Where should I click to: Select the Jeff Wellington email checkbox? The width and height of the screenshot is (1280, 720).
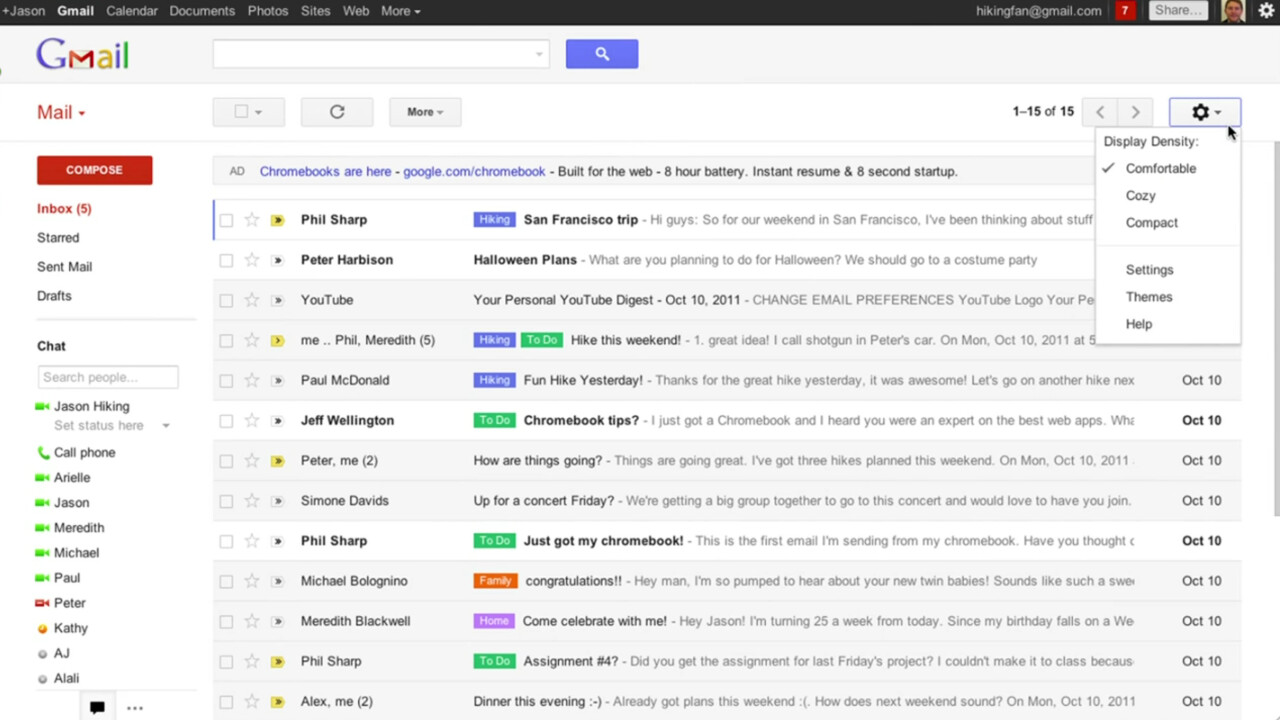tap(226, 421)
